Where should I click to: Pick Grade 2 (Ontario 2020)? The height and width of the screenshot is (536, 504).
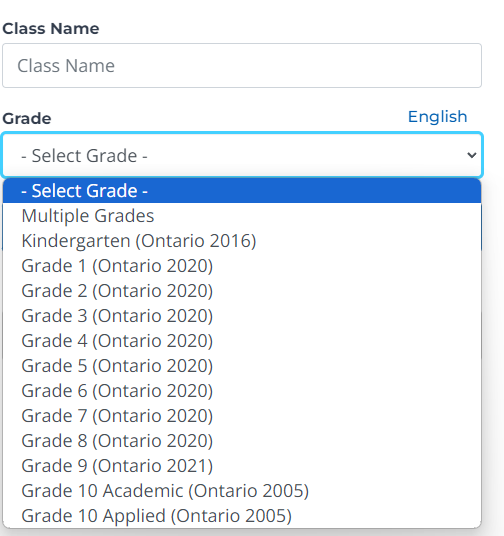coord(242,291)
